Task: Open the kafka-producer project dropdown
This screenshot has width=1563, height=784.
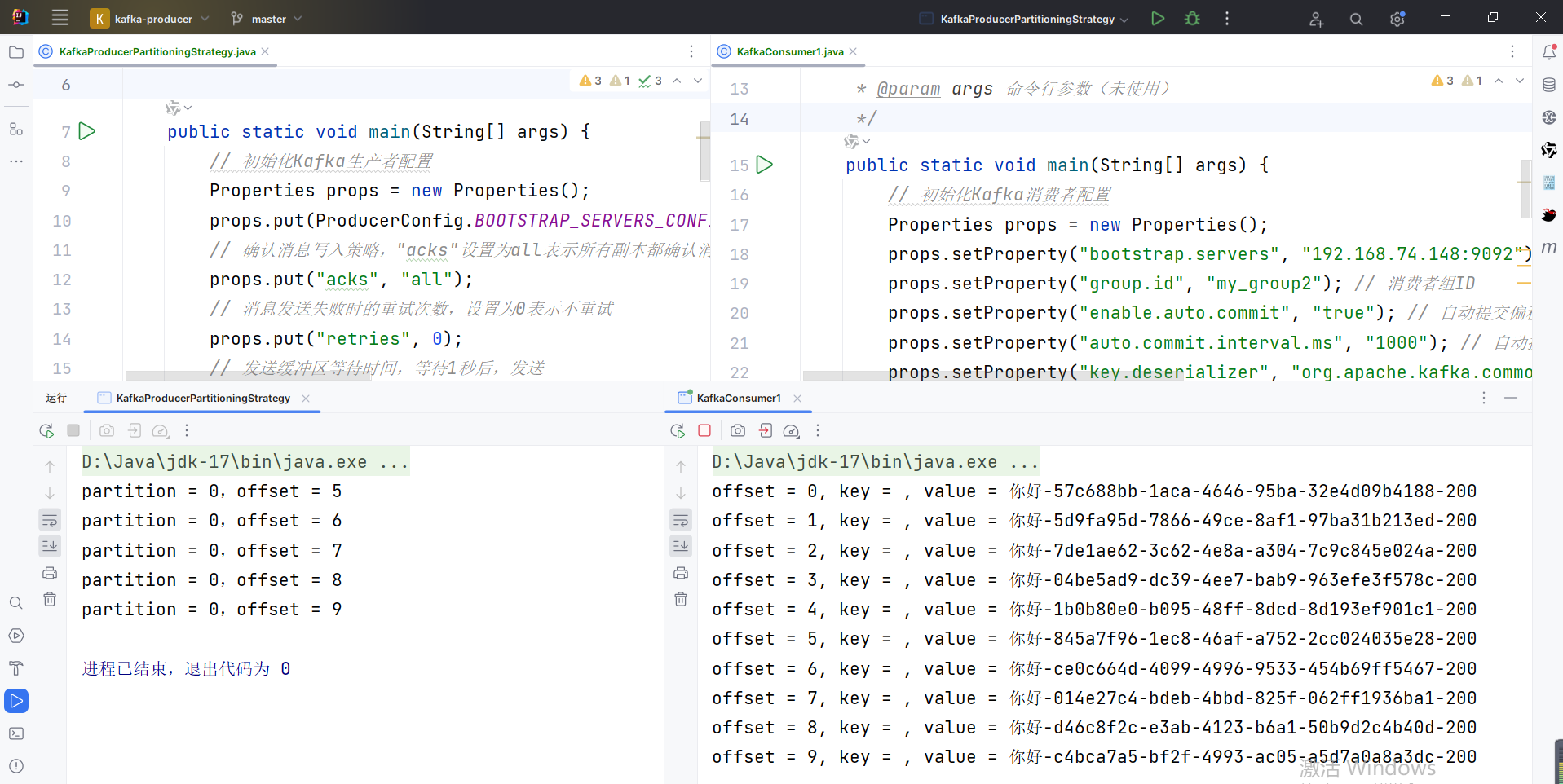Action: [152, 18]
